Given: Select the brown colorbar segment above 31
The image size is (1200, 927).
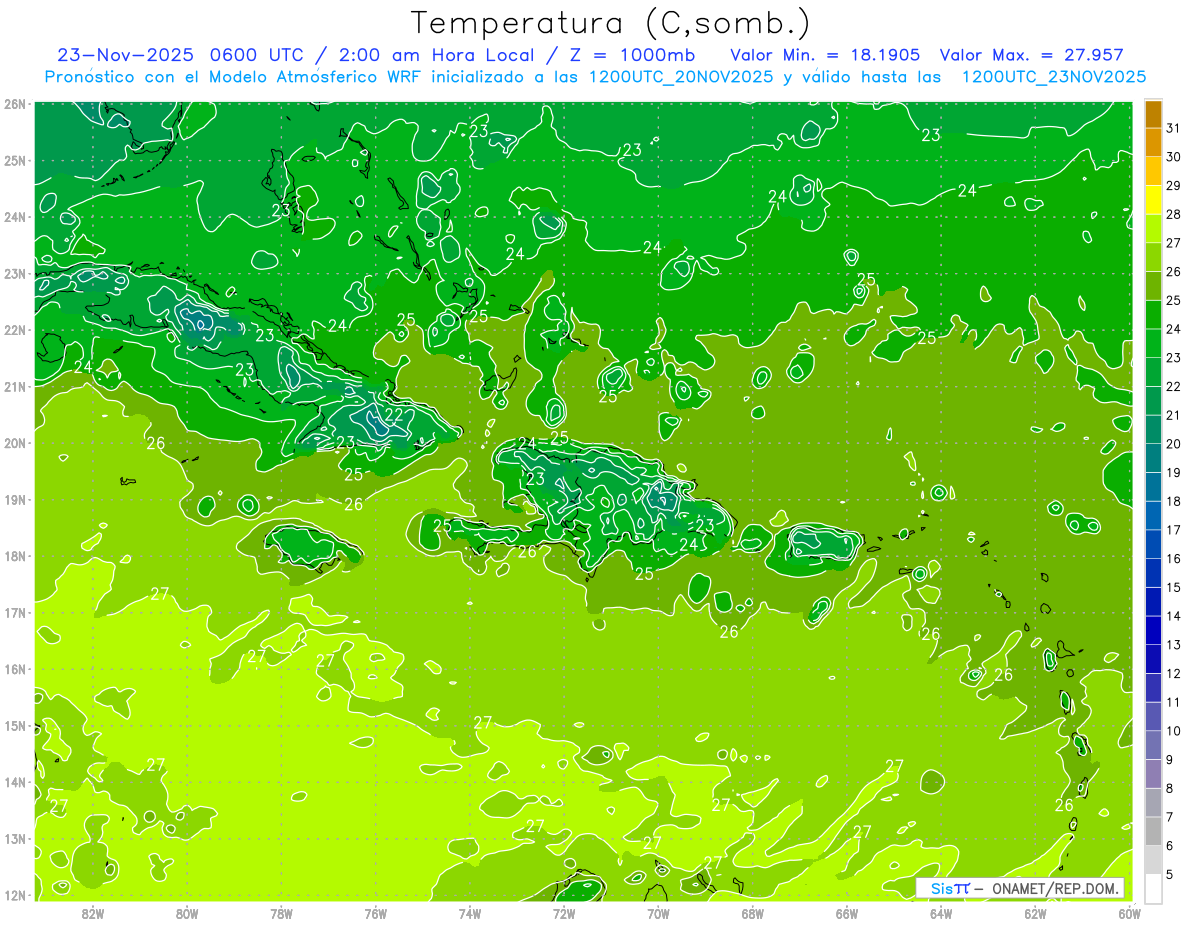Looking at the screenshot, I should 1153,114.
